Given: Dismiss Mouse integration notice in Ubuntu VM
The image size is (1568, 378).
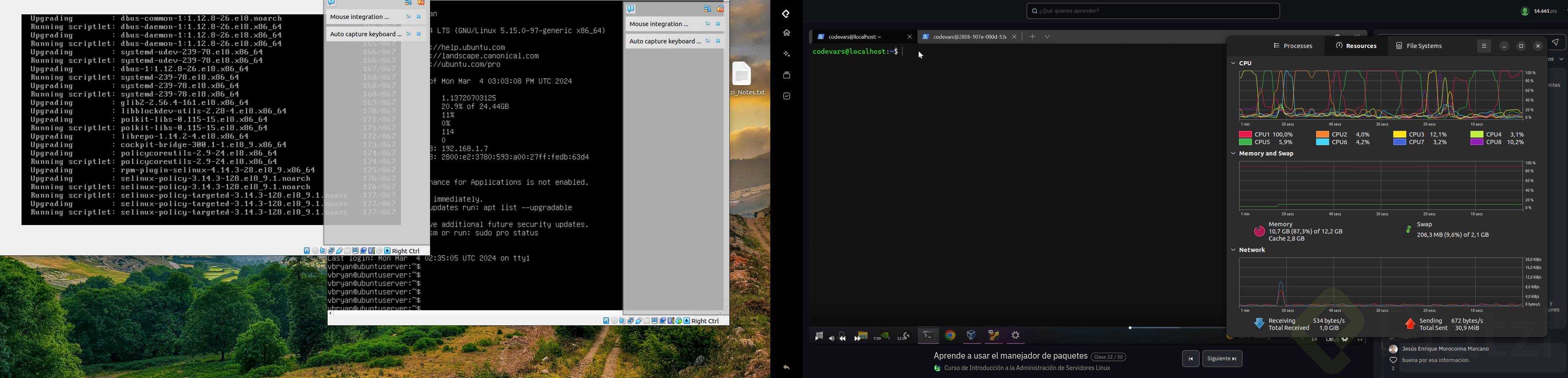Looking at the screenshot, I should pos(719,24).
